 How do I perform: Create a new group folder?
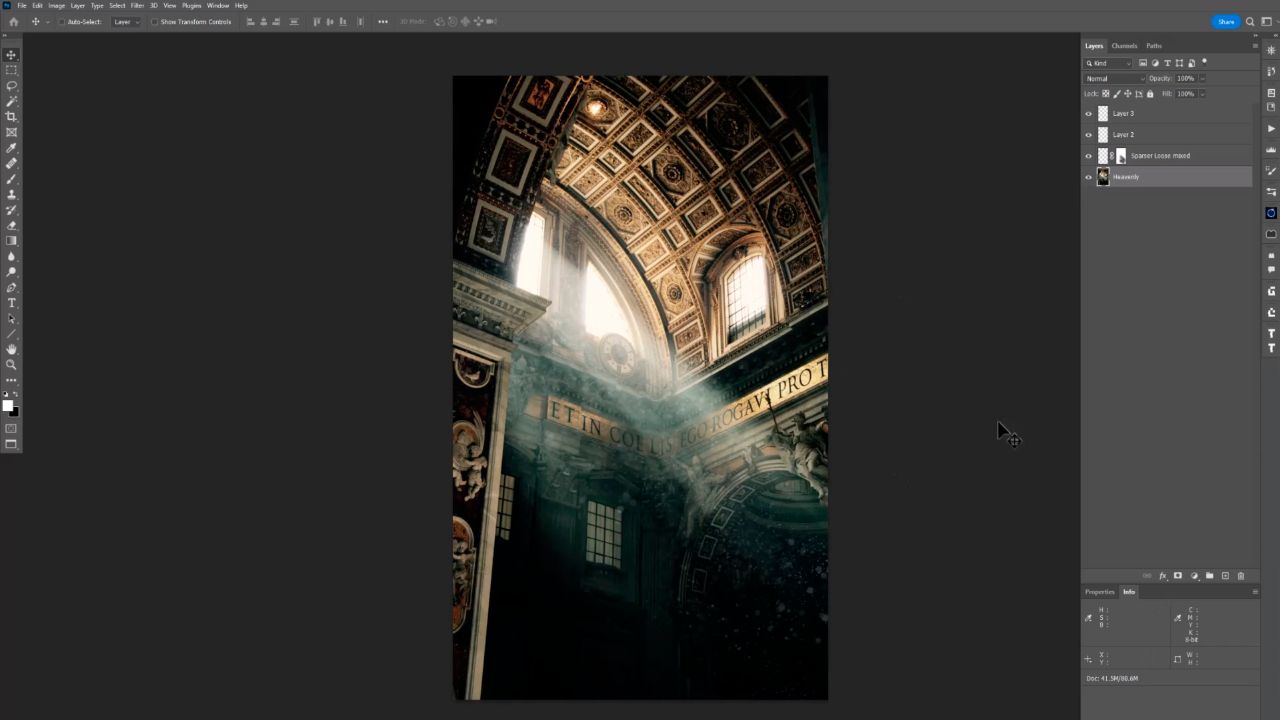(x=1209, y=576)
